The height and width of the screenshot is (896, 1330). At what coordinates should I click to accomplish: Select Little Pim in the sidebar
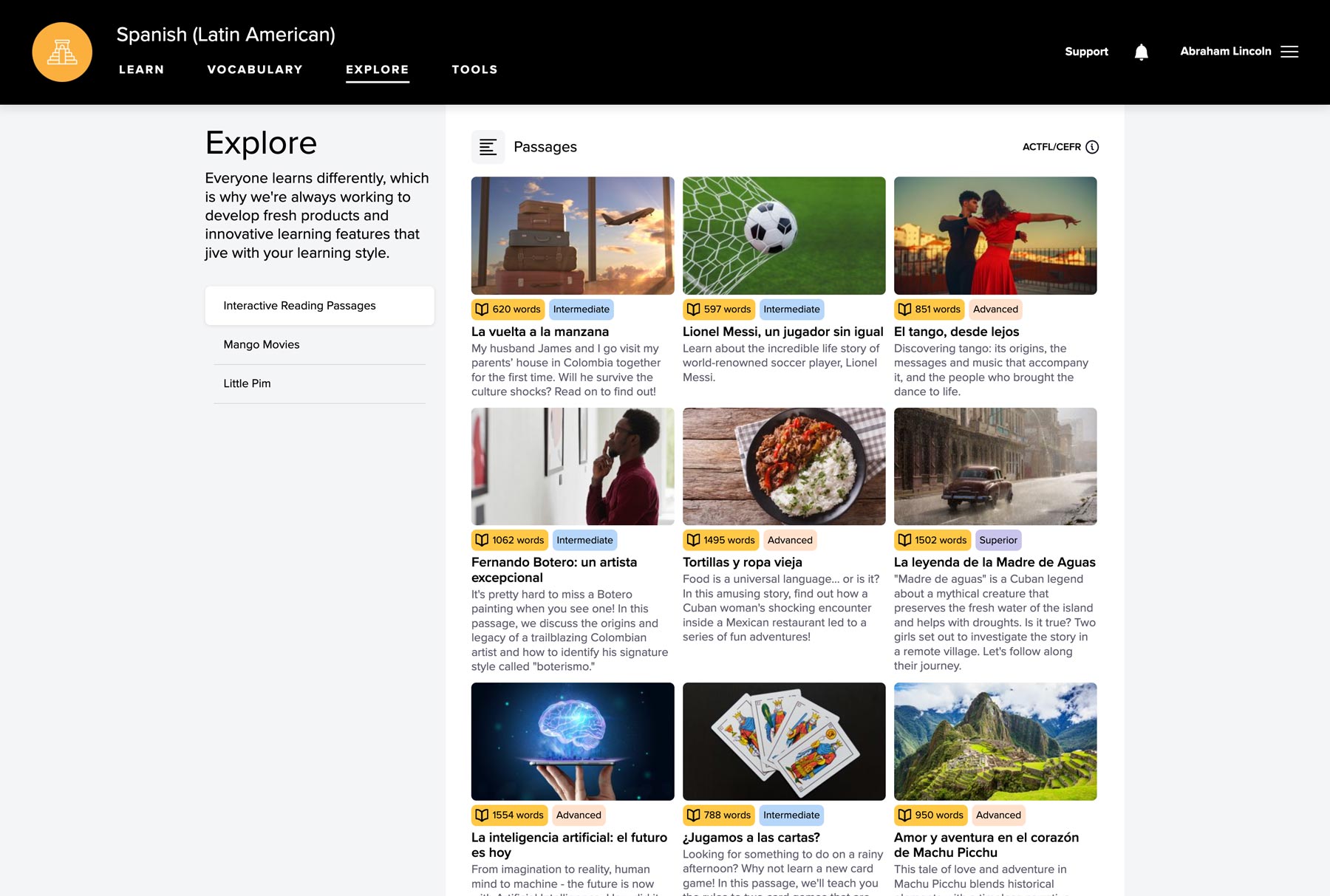click(247, 383)
